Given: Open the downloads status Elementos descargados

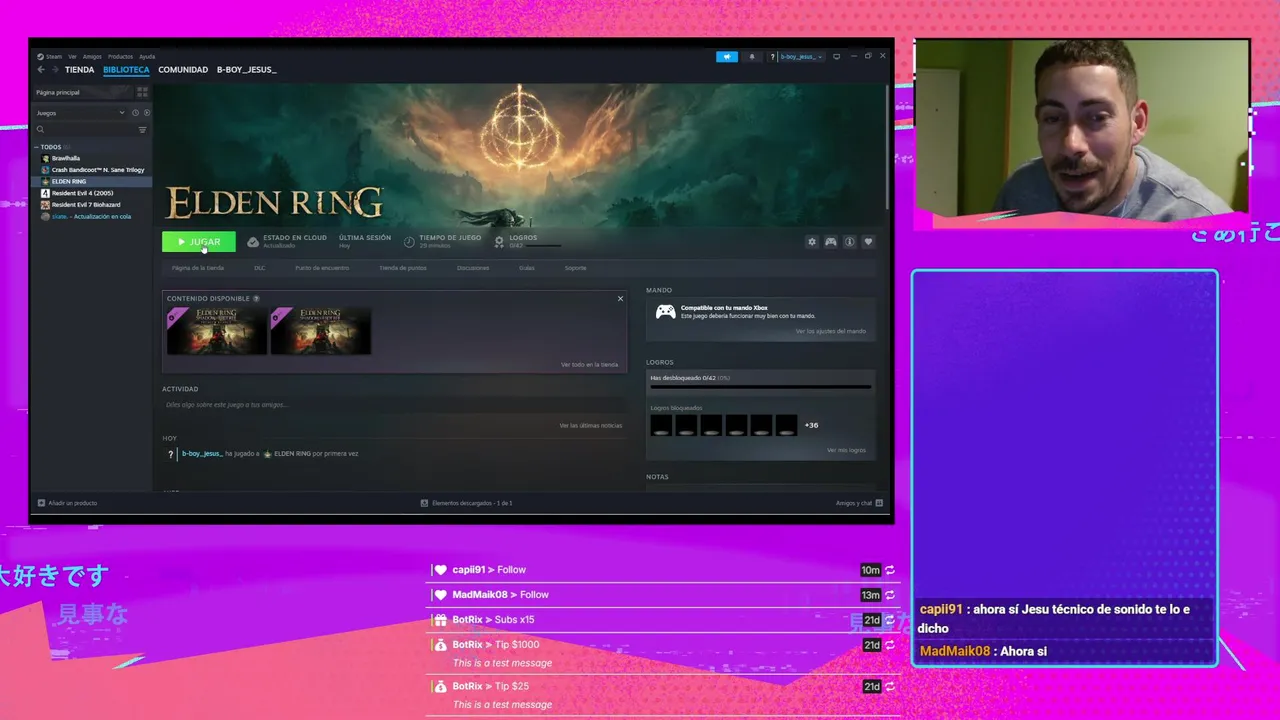Looking at the screenshot, I should click(466, 503).
